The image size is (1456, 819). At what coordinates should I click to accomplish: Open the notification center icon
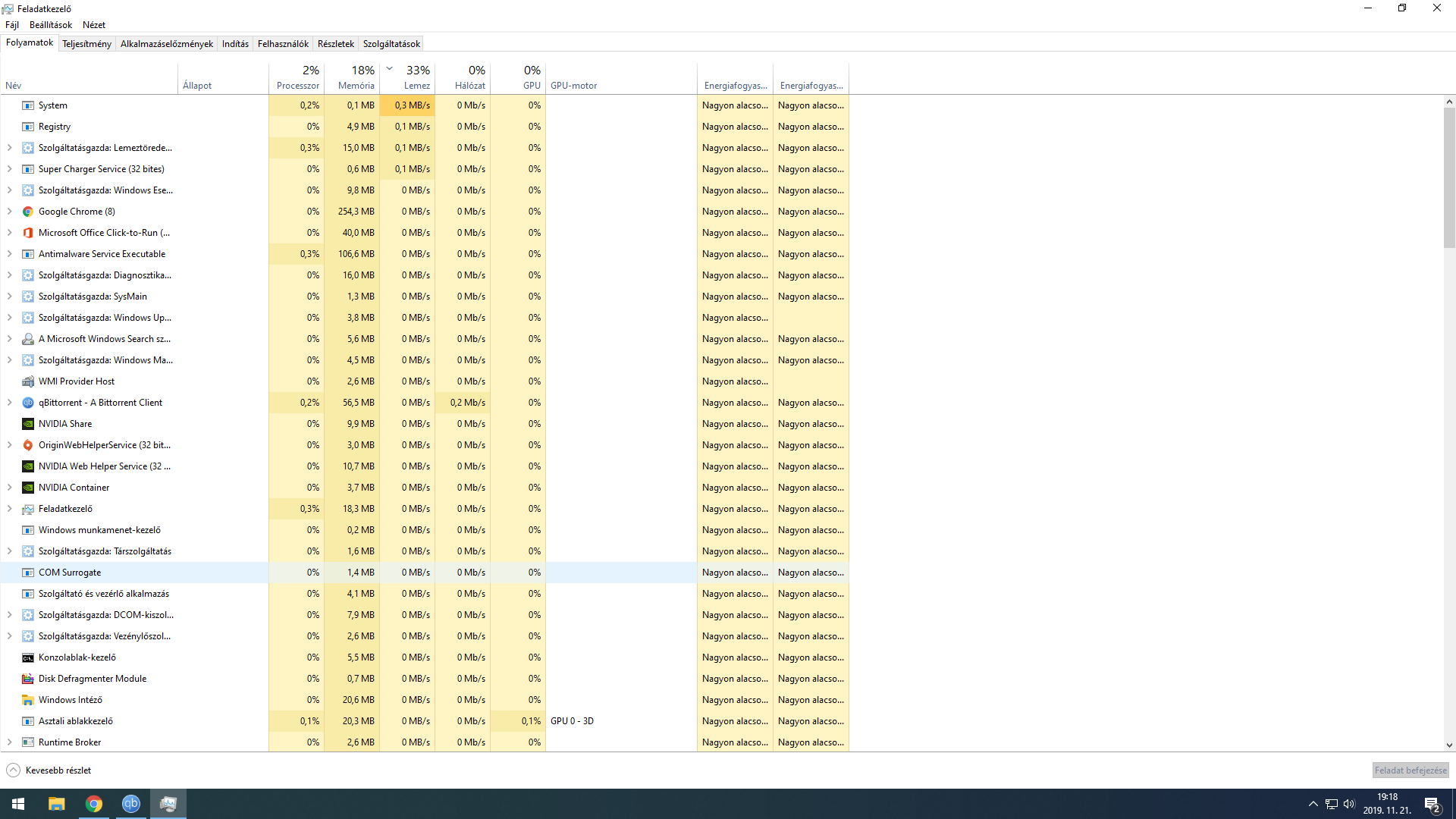(x=1432, y=805)
